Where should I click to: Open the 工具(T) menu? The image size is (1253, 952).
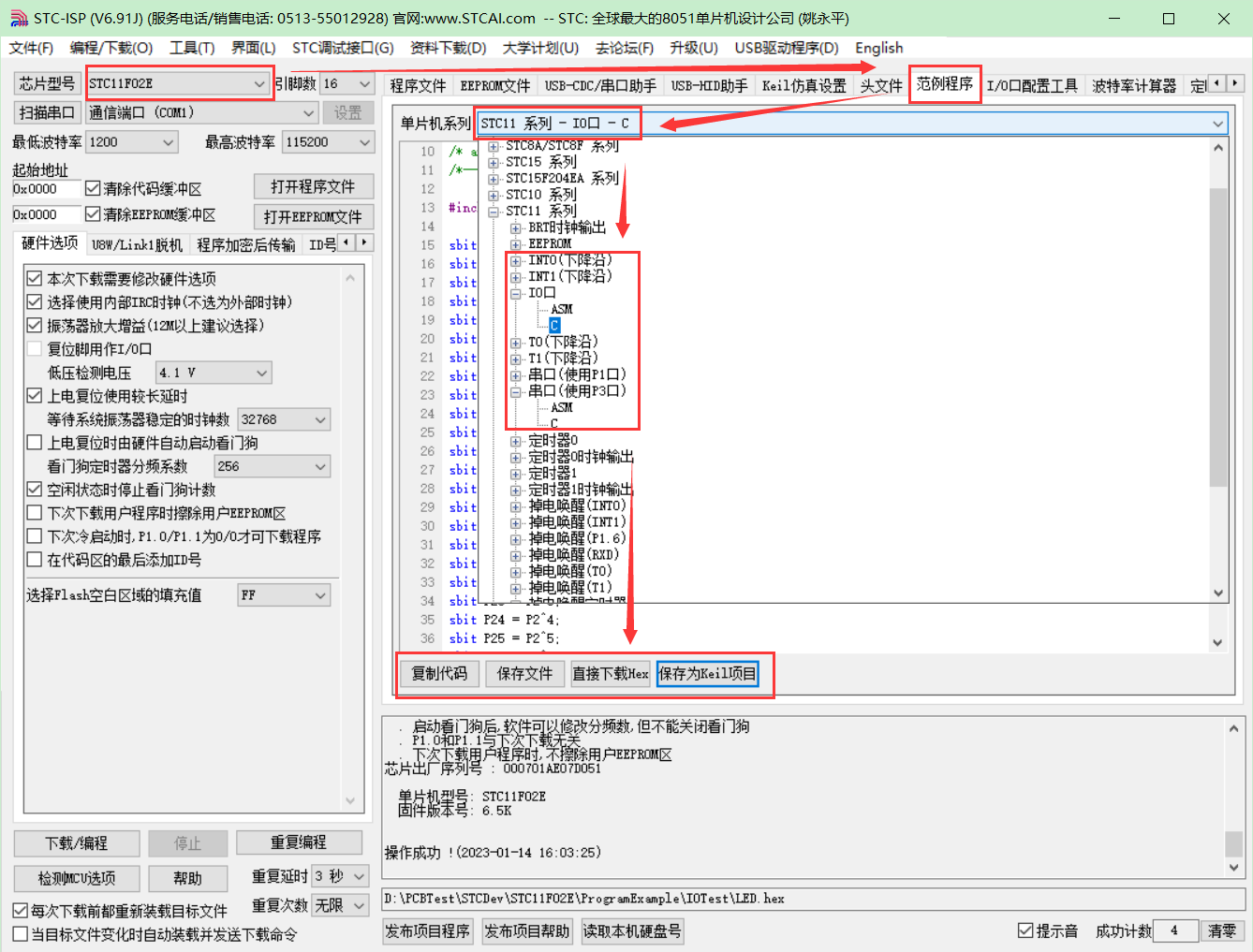192,48
